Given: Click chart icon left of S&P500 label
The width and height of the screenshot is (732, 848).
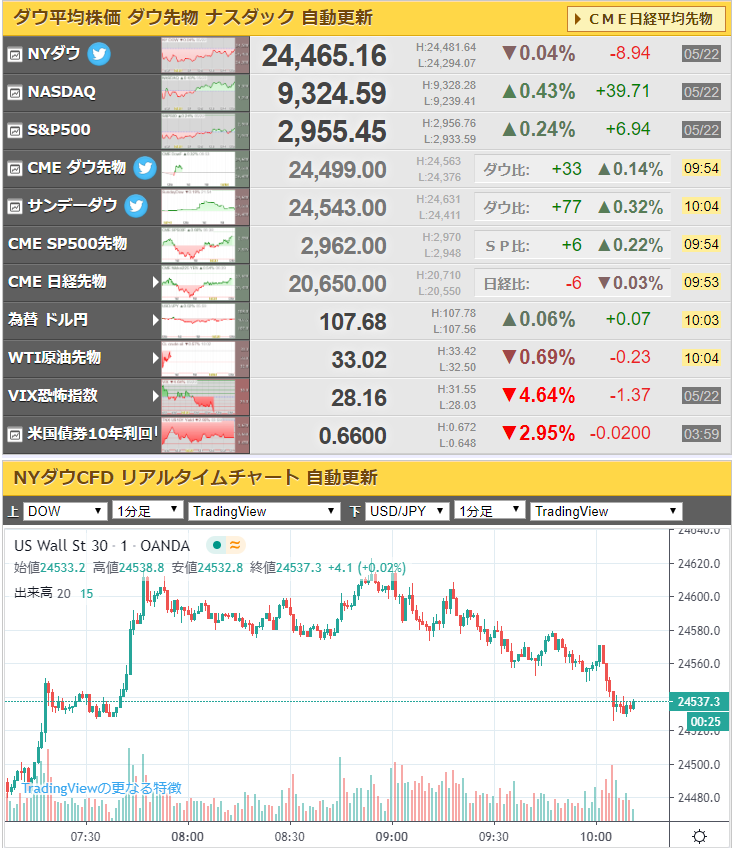Looking at the screenshot, I should click(15, 130).
